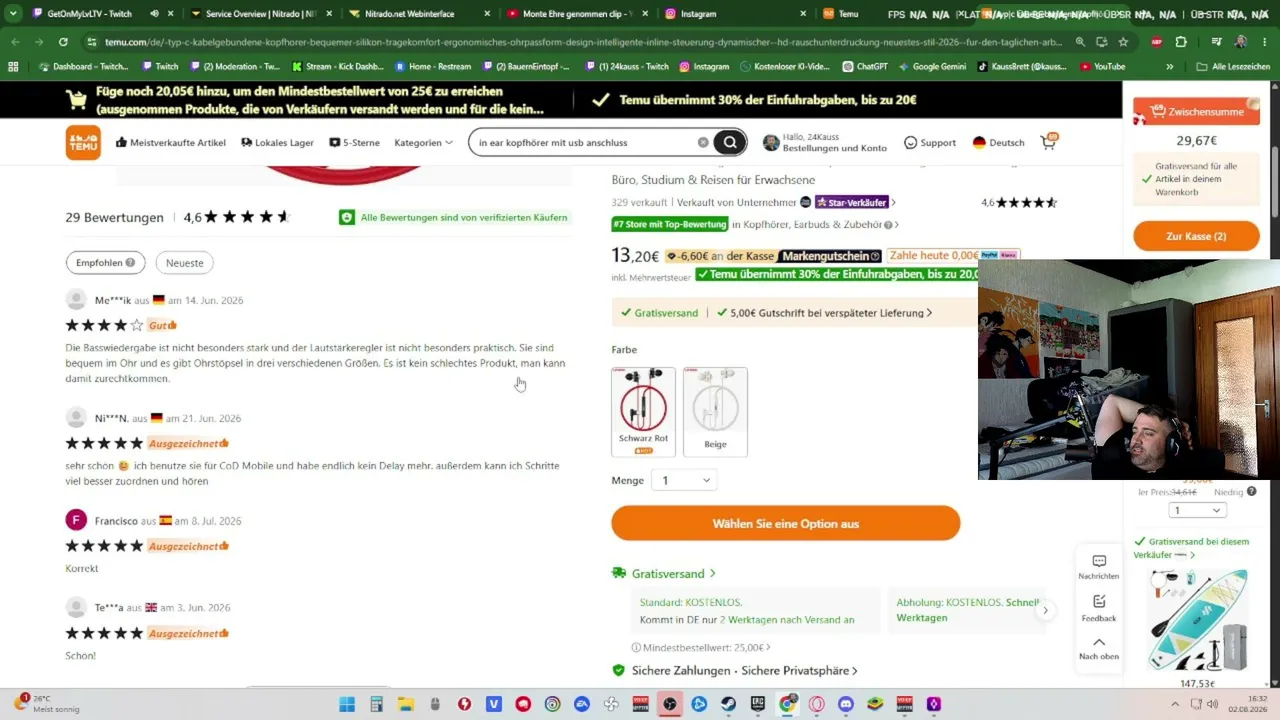Open the Kategorien dropdown menu

tap(423, 143)
